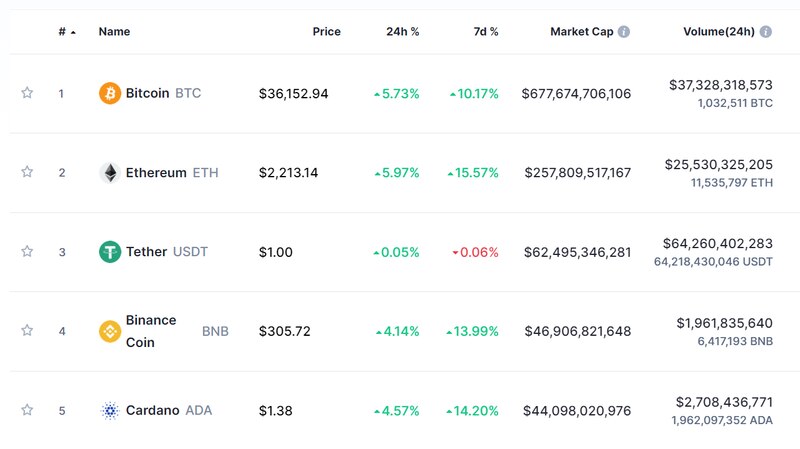Sort the table by 24h % header
The image size is (800, 449).
click(x=403, y=32)
